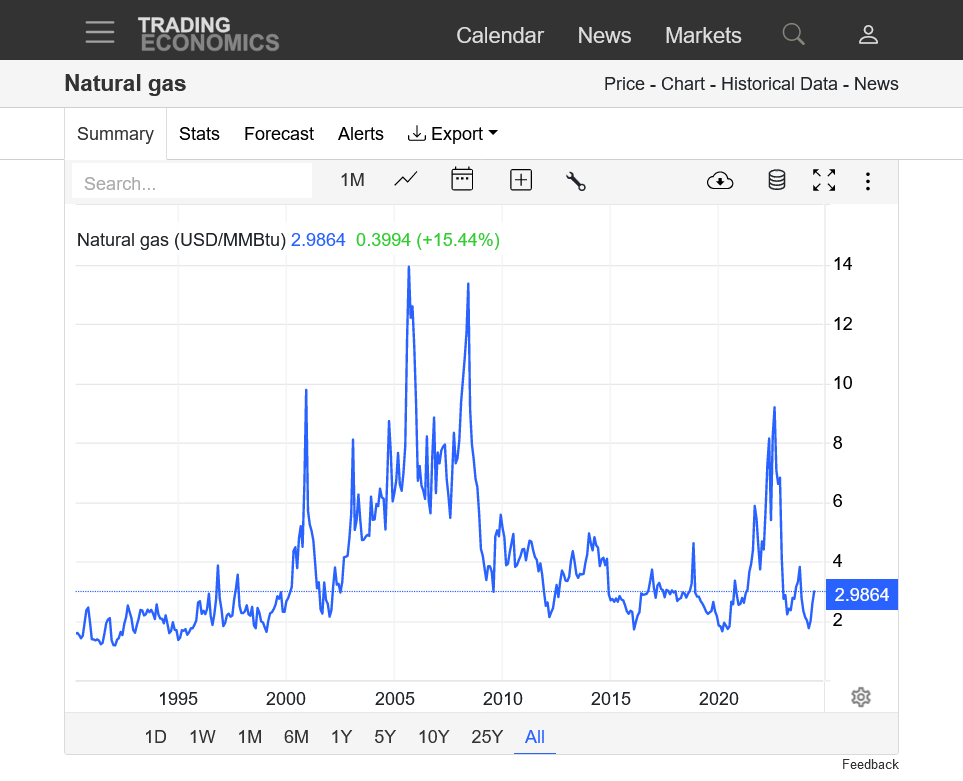Click the add comparison plus icon
Image resolution: width=963 pixels, height=781 pixels.
coord(520,180)
